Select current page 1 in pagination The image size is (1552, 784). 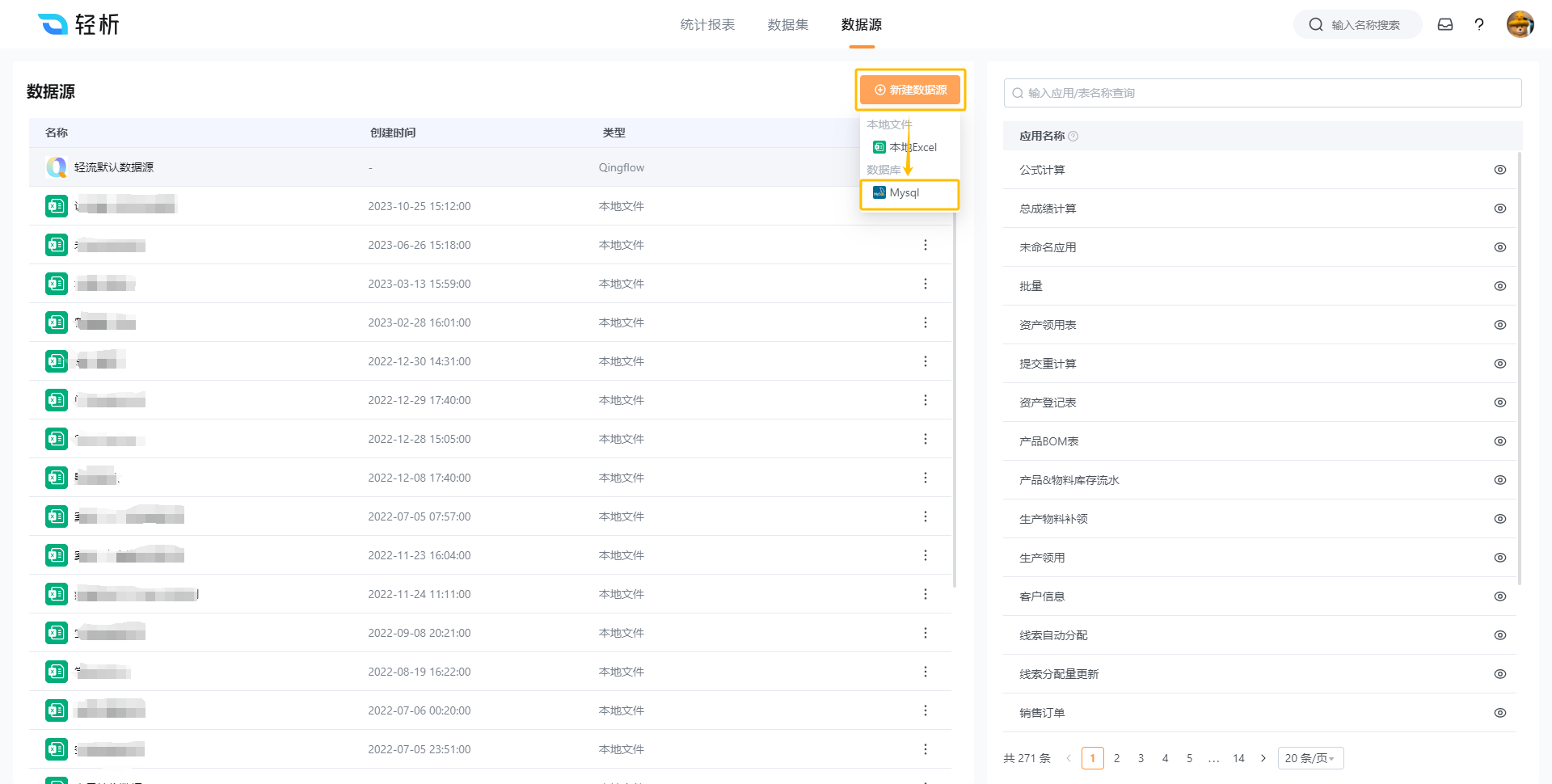(x=1093, y=758)
